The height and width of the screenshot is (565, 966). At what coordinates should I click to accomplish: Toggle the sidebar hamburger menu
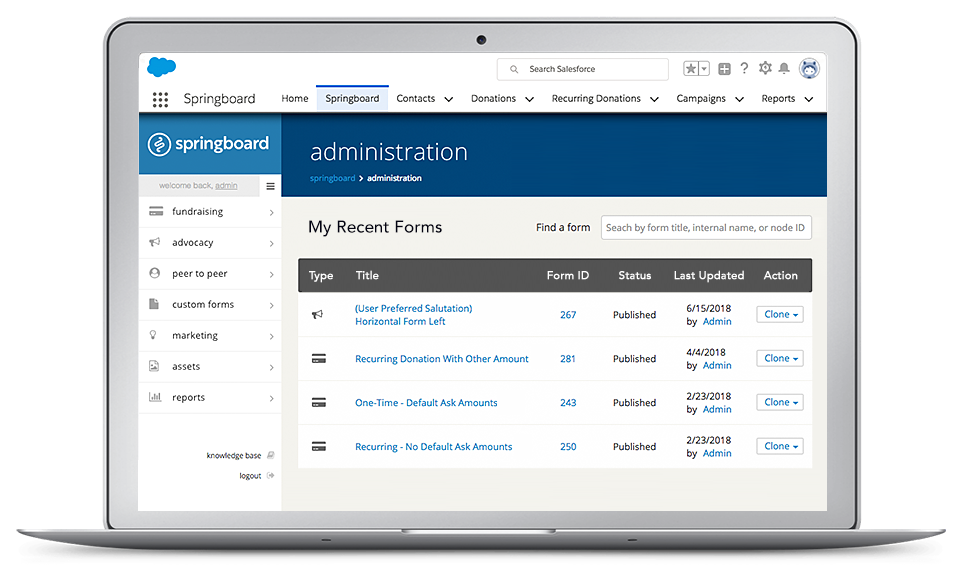pos(270,186)
